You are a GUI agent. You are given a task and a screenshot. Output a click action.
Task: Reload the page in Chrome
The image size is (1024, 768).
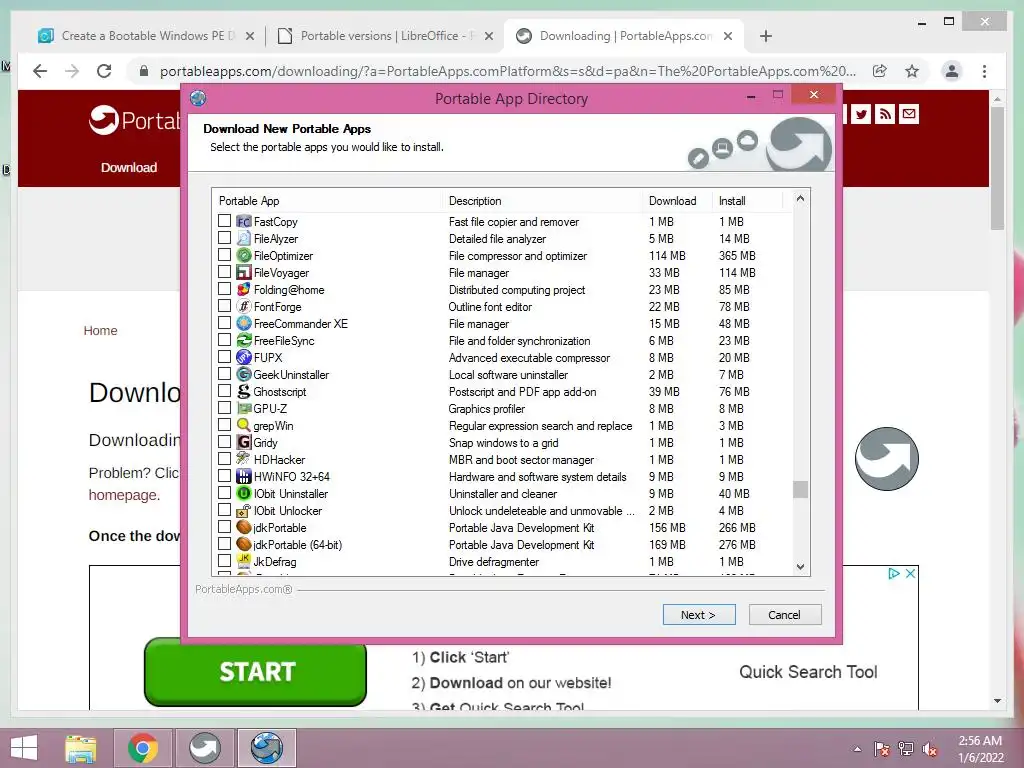(x=104, y=71)
